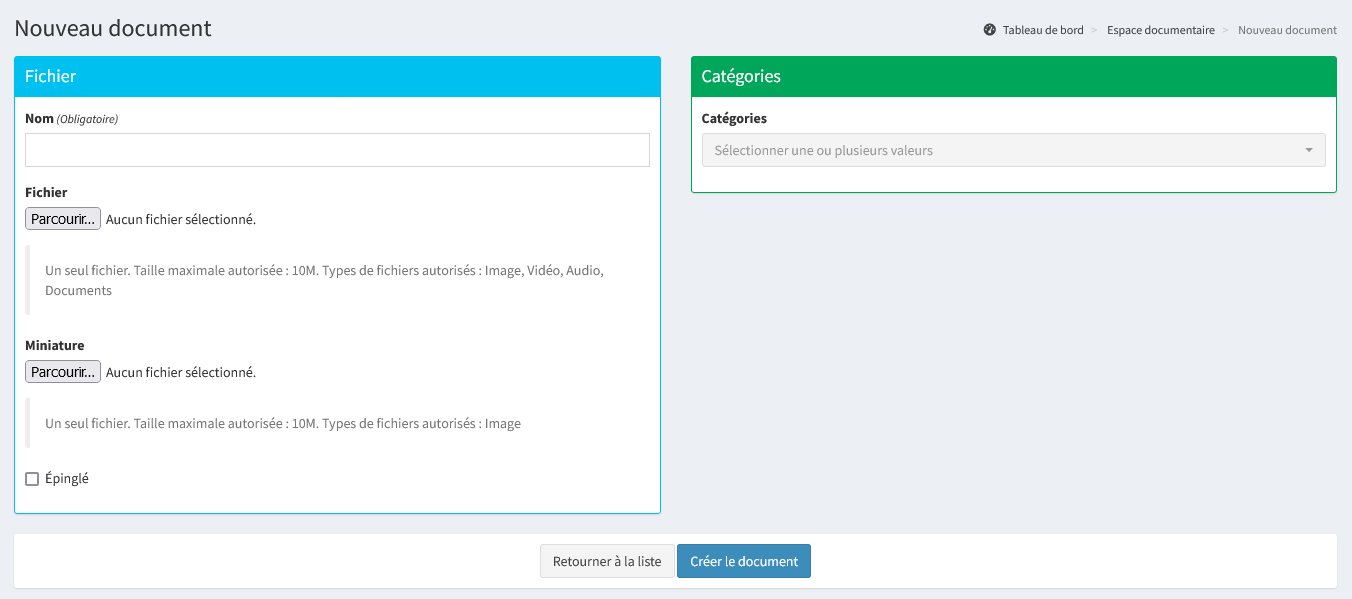
Task: Click the Épinglé checkbox label text
Action: (67, 479)
